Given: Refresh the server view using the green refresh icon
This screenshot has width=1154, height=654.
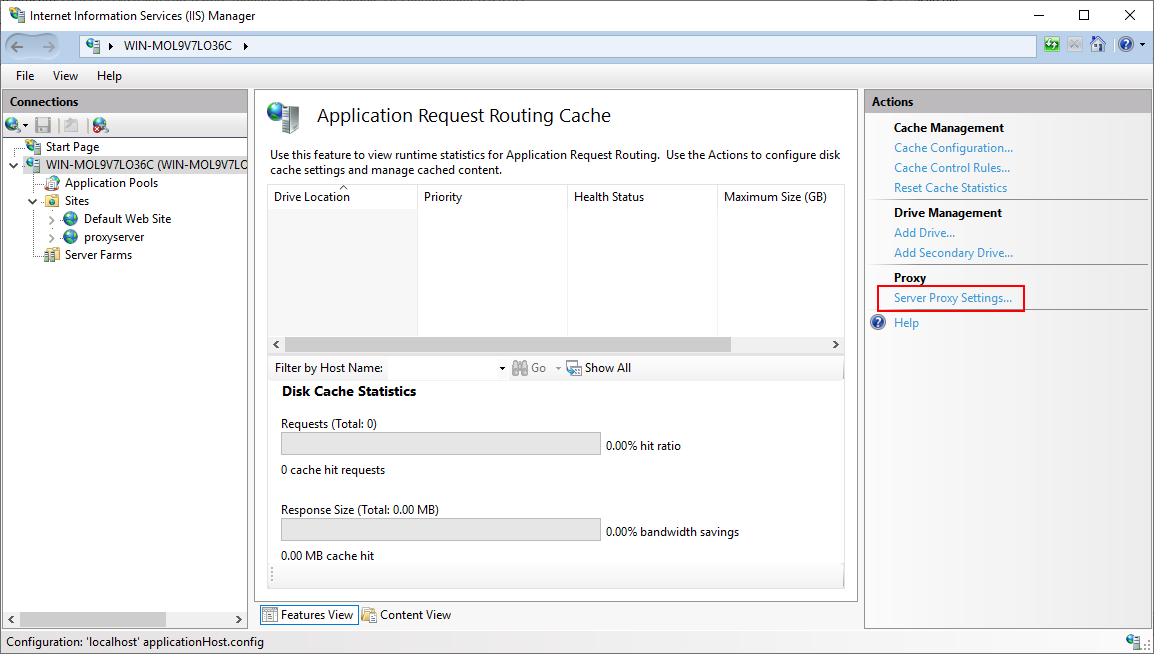Looking at the screenshot, I should pos(1049,44).
